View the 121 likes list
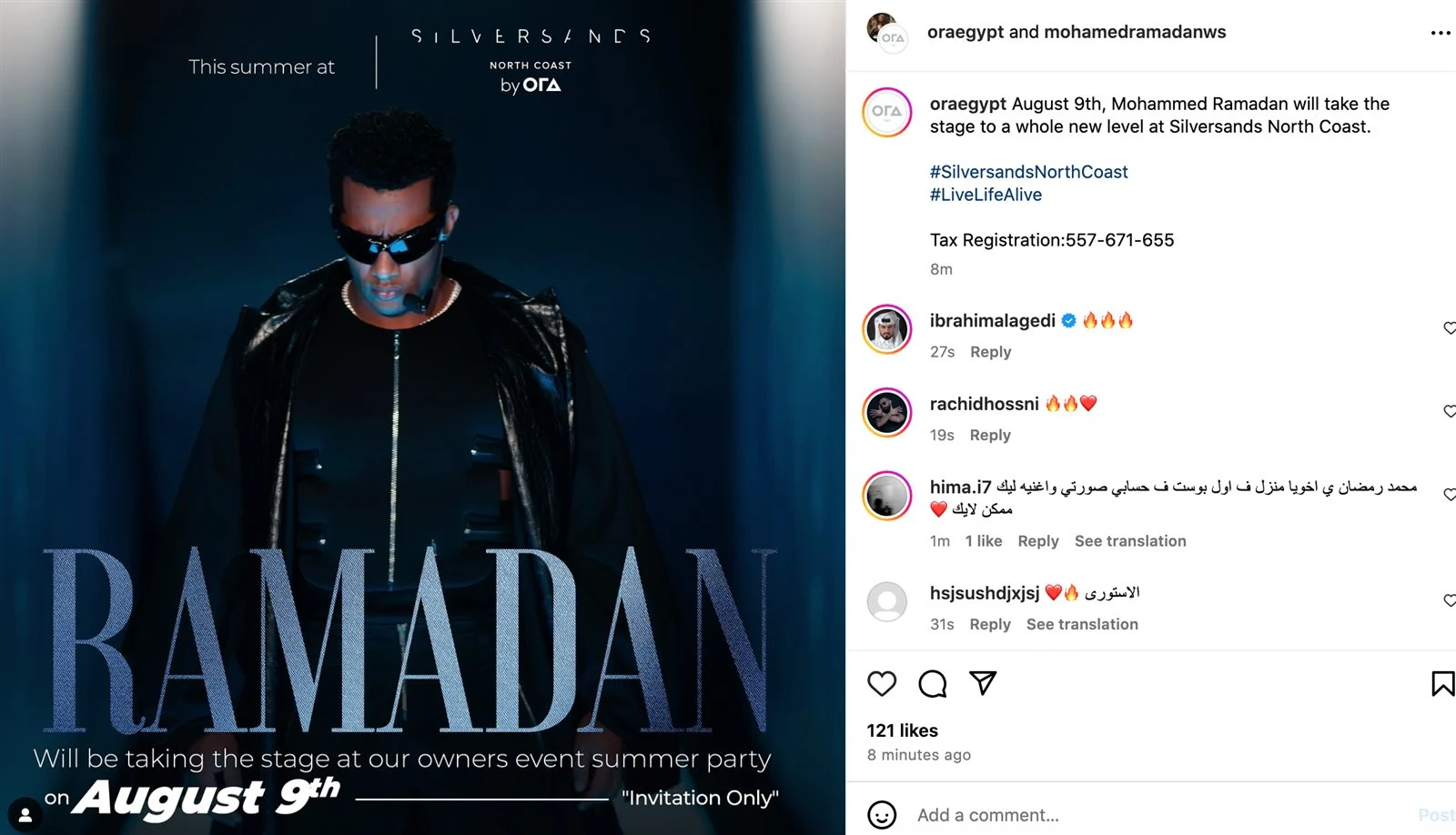The width and height of the screenshot is (1456, 835). 902,730
